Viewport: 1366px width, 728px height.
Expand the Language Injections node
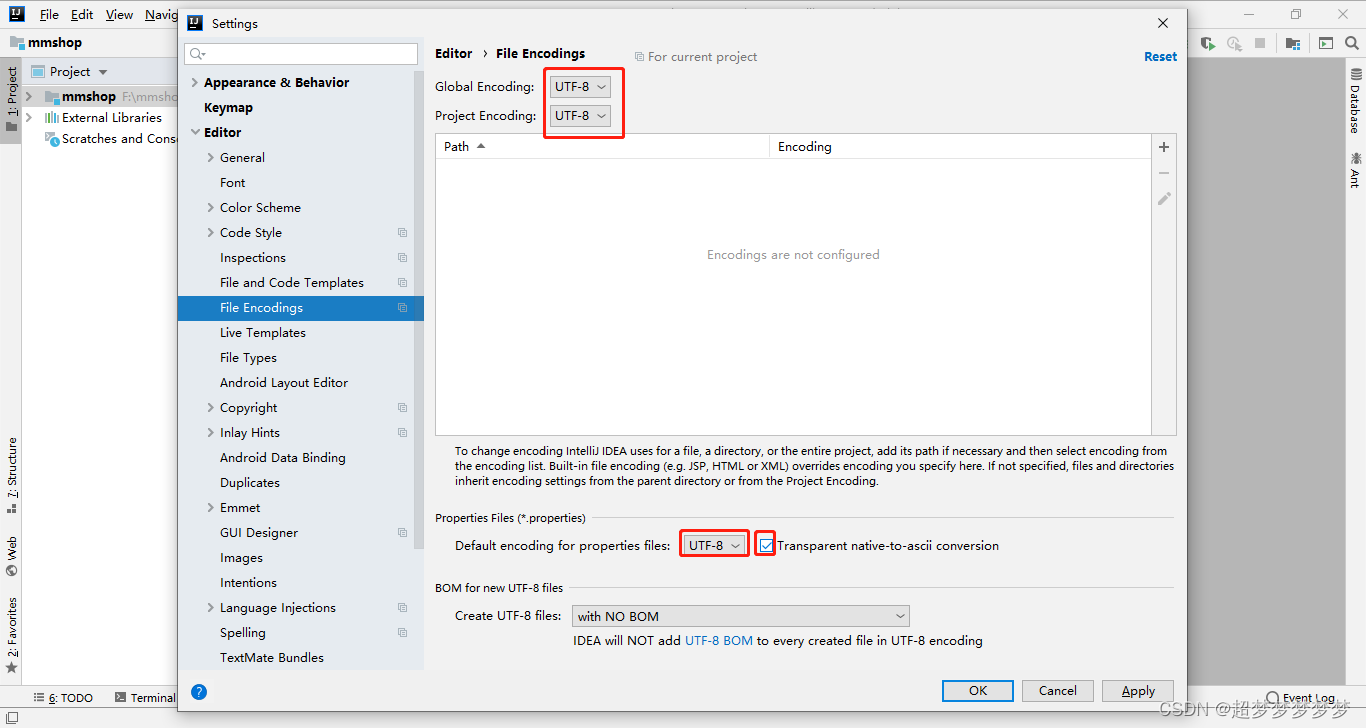[210, 608]
